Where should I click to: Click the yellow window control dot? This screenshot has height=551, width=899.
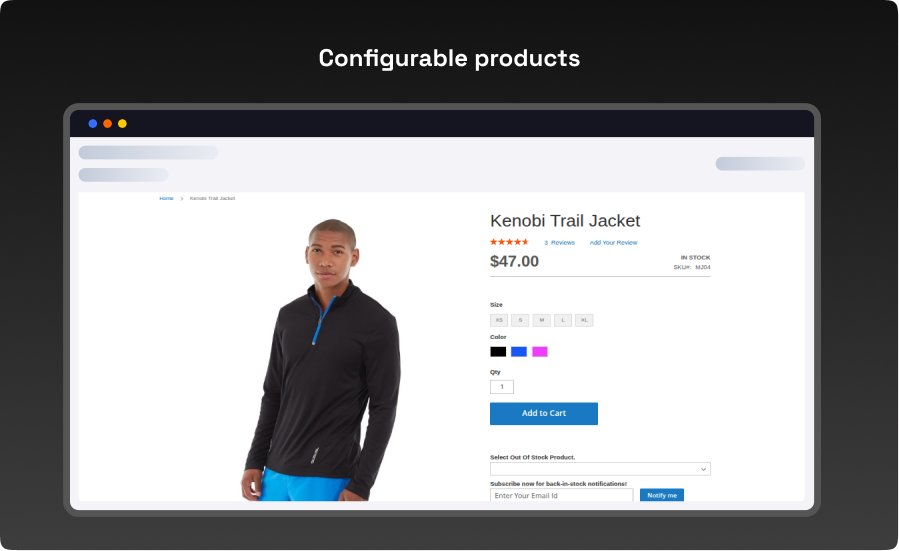coord(122,123)
